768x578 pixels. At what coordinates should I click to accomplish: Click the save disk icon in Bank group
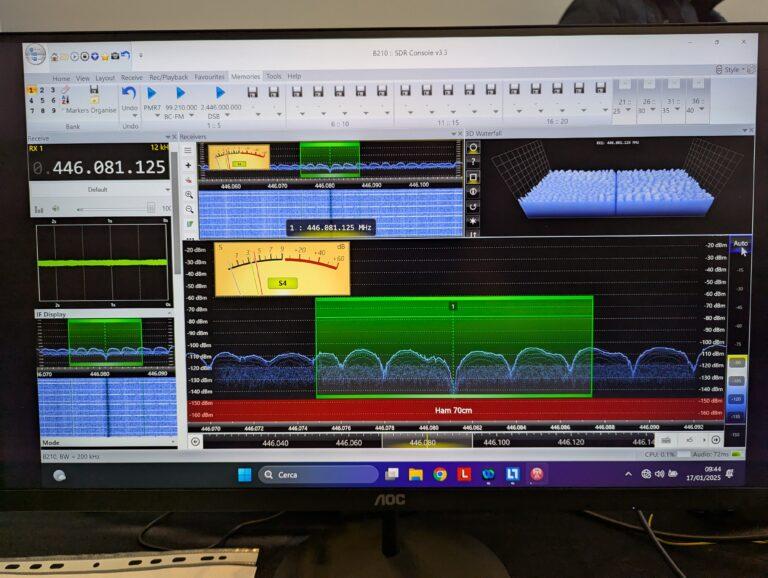tap(94, 89)
